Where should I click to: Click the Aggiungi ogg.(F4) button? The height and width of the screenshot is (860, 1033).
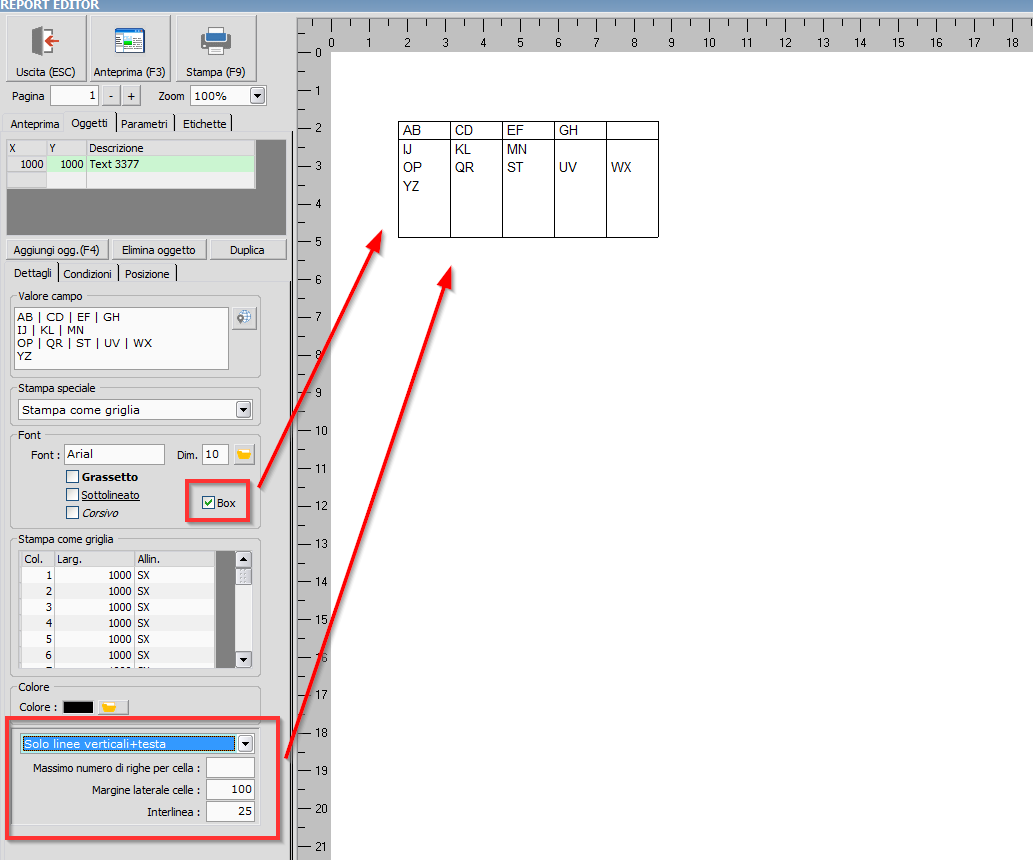pos(56,249)
